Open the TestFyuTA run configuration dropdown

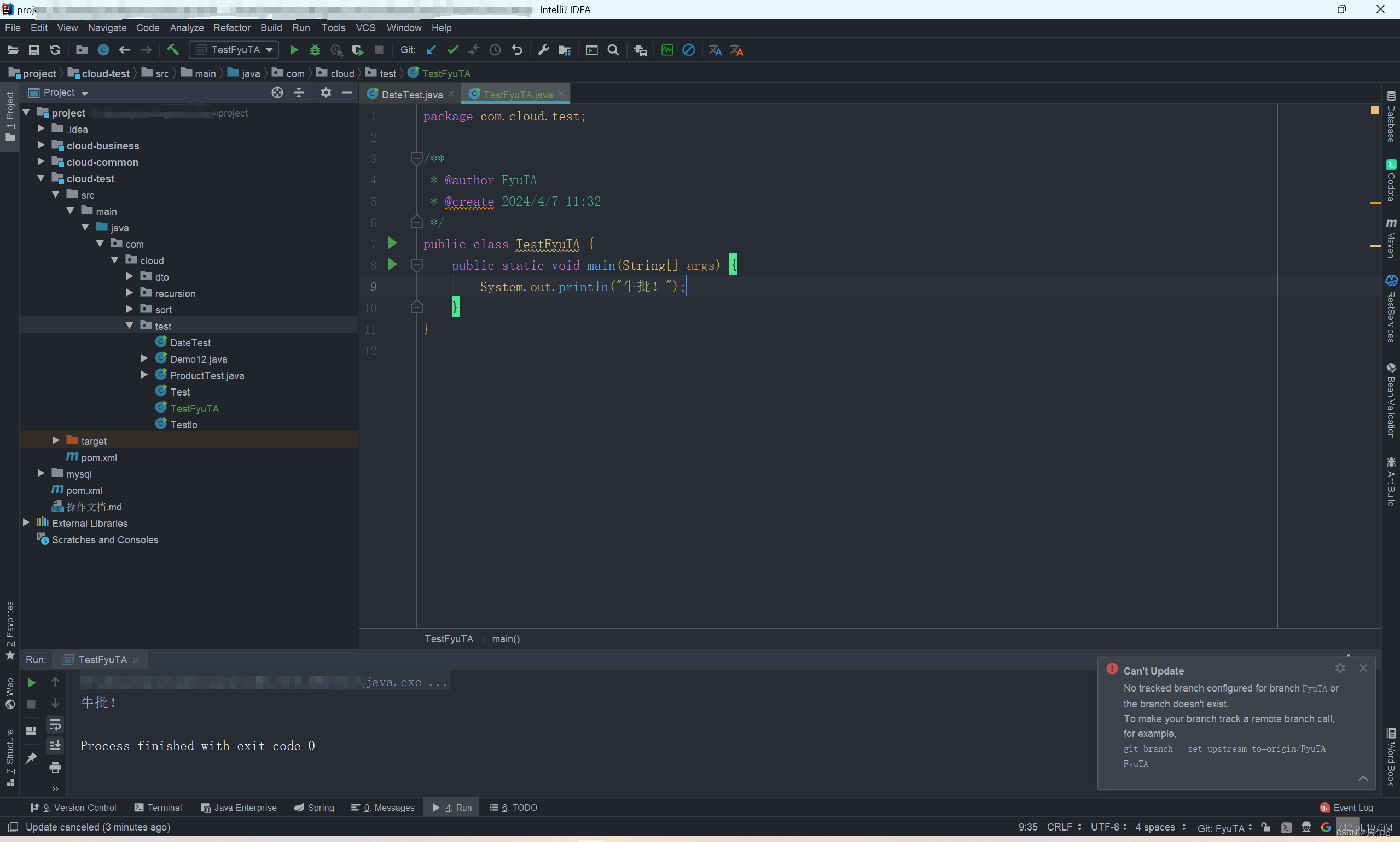coord(234,50)
